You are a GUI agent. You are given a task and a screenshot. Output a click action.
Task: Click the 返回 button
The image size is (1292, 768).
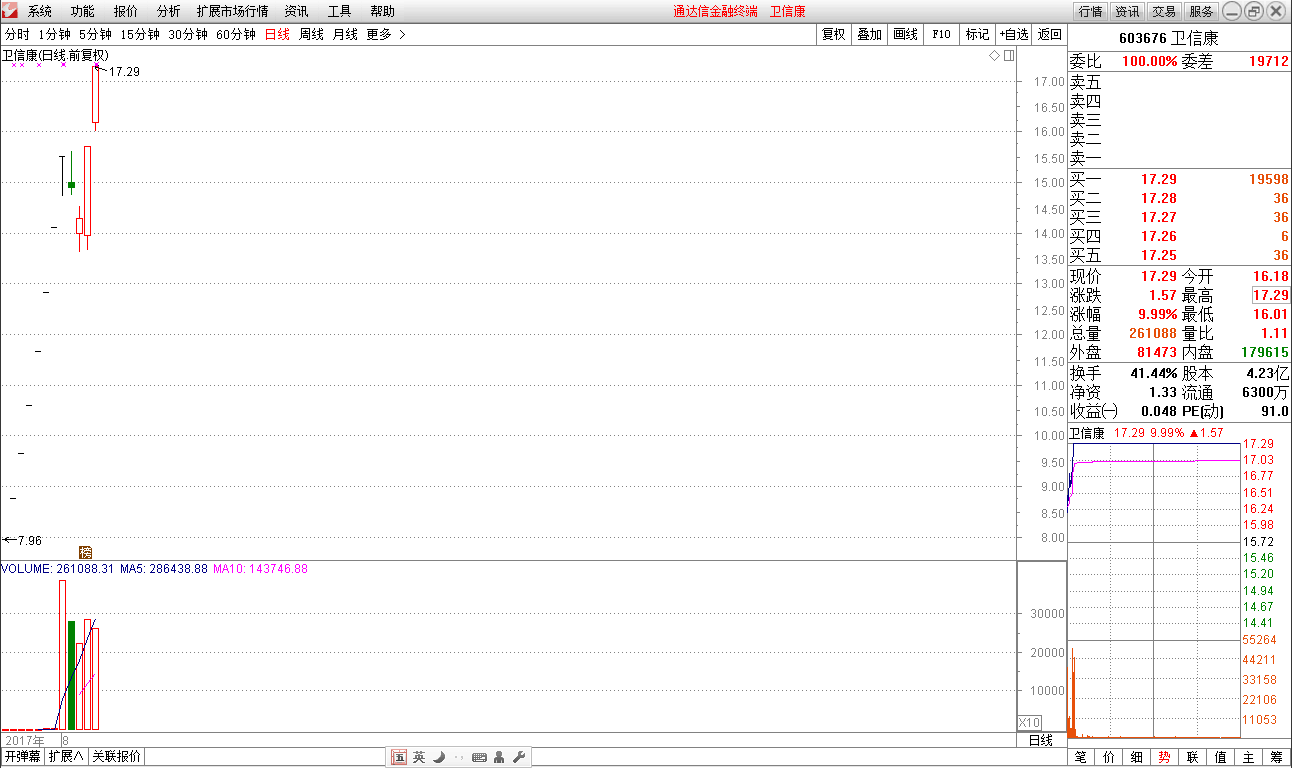[1050, 34]
